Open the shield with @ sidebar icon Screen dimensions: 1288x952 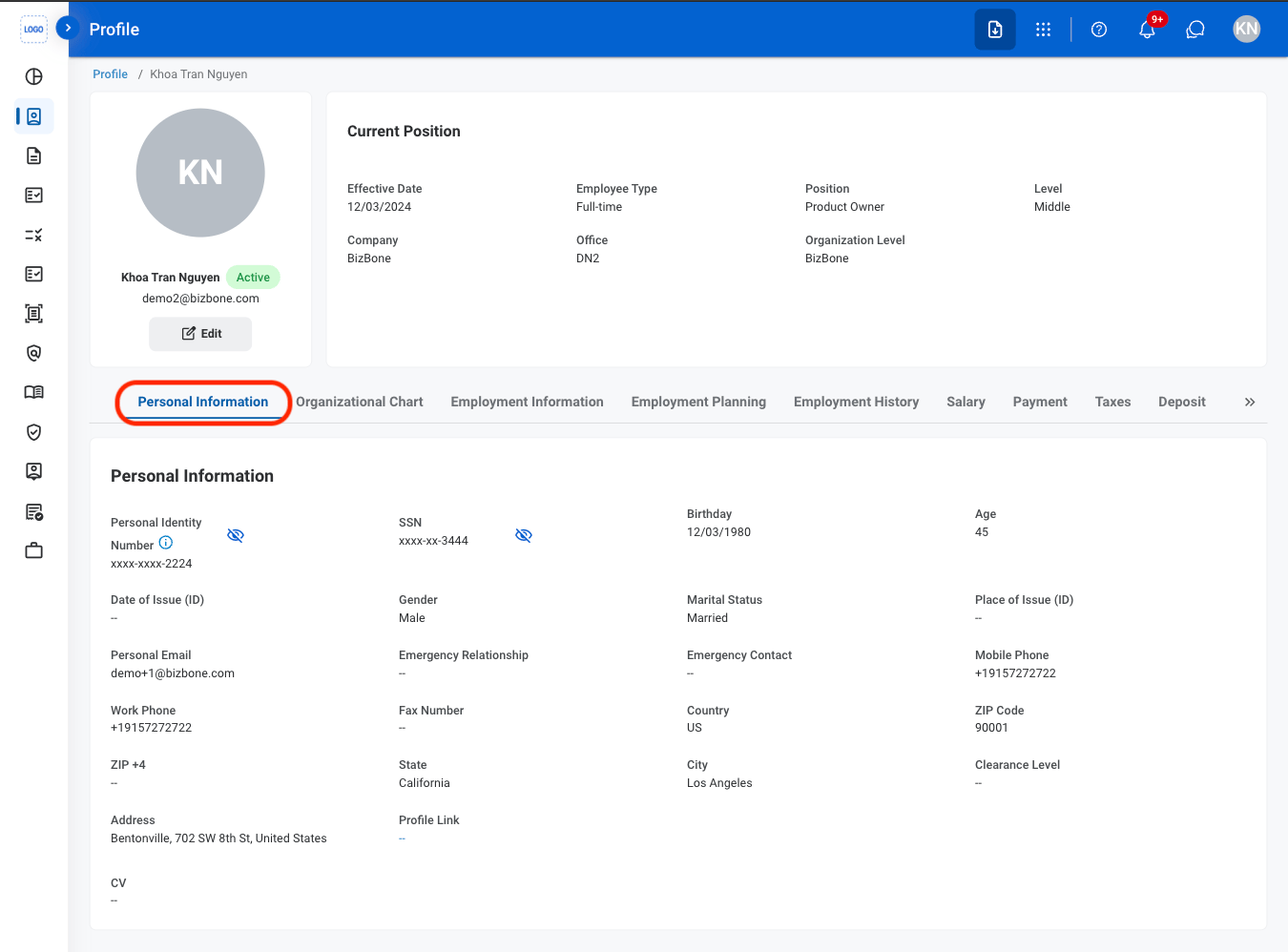(34, 353)
